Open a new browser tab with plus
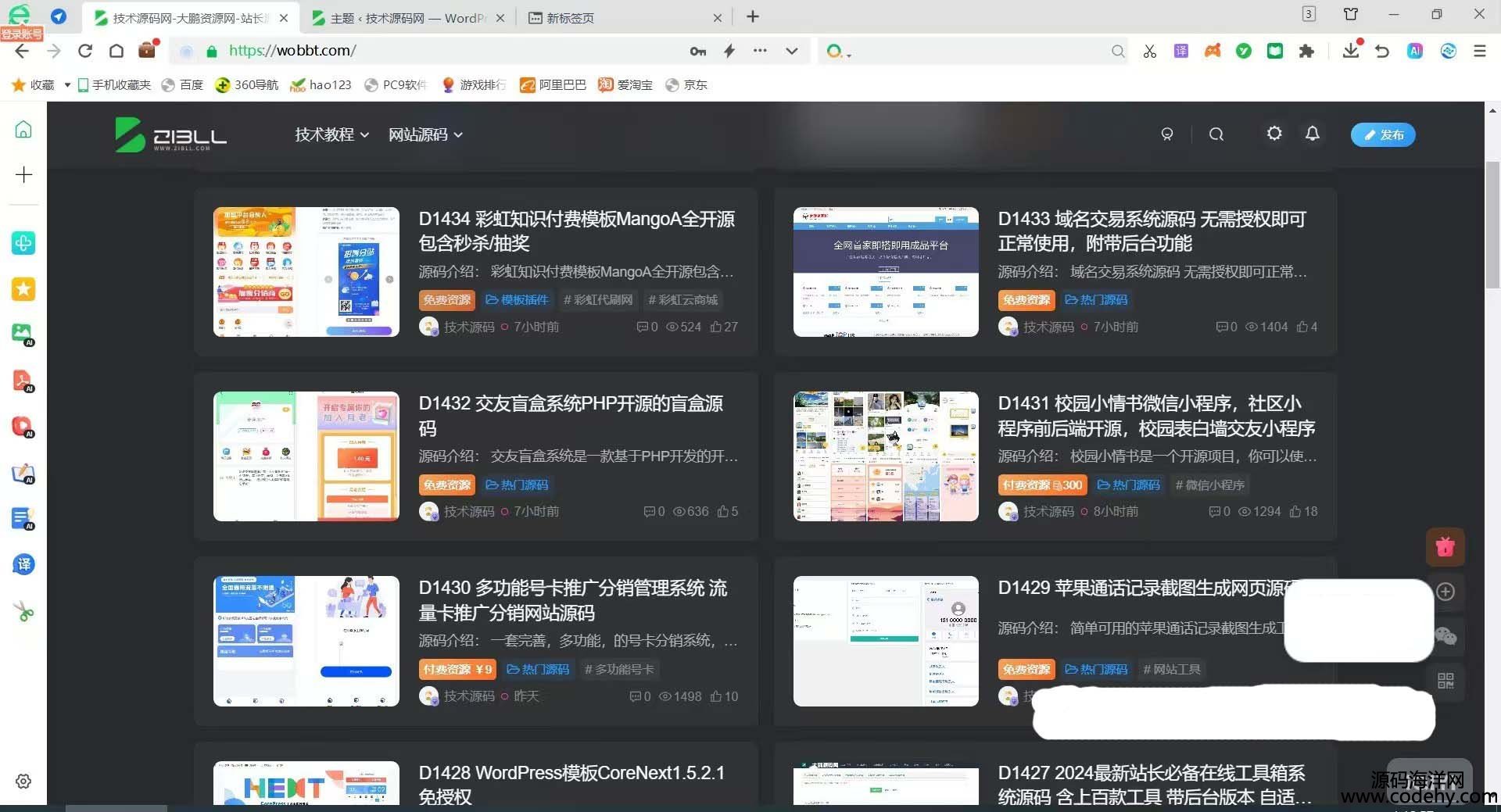 point(753,16)
